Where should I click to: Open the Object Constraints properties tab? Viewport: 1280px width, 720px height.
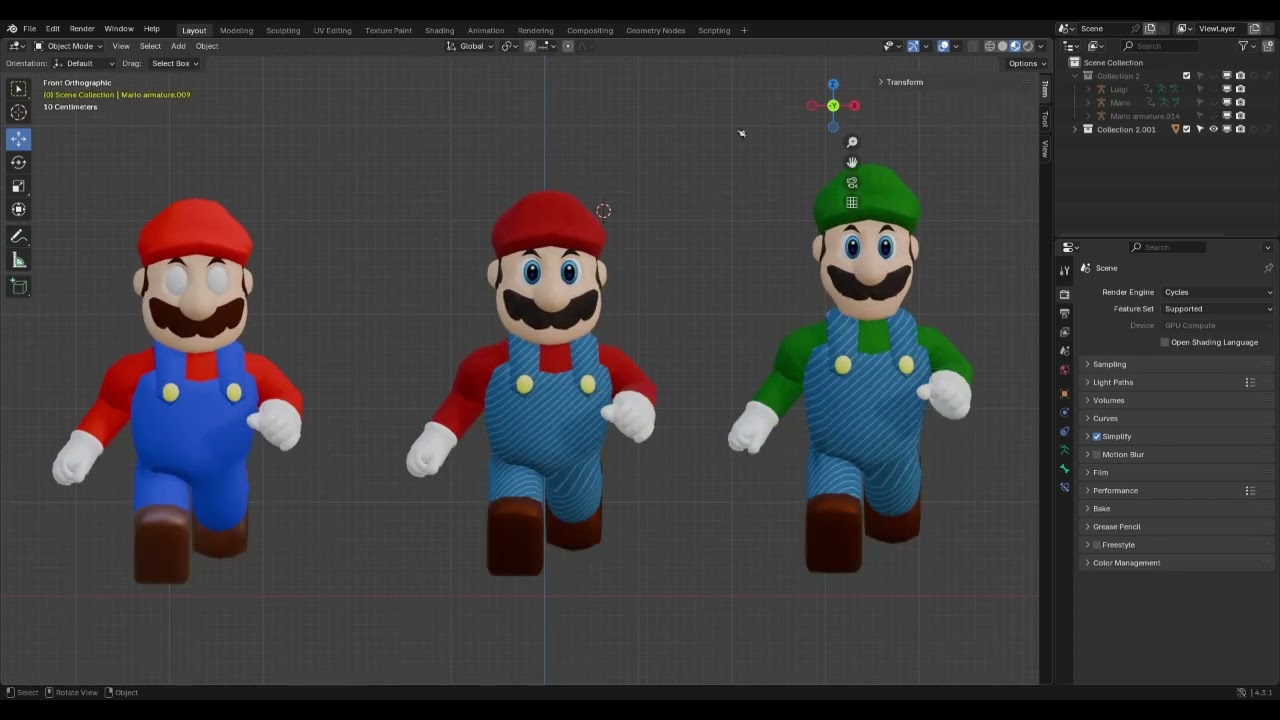tap(1064, 432)
